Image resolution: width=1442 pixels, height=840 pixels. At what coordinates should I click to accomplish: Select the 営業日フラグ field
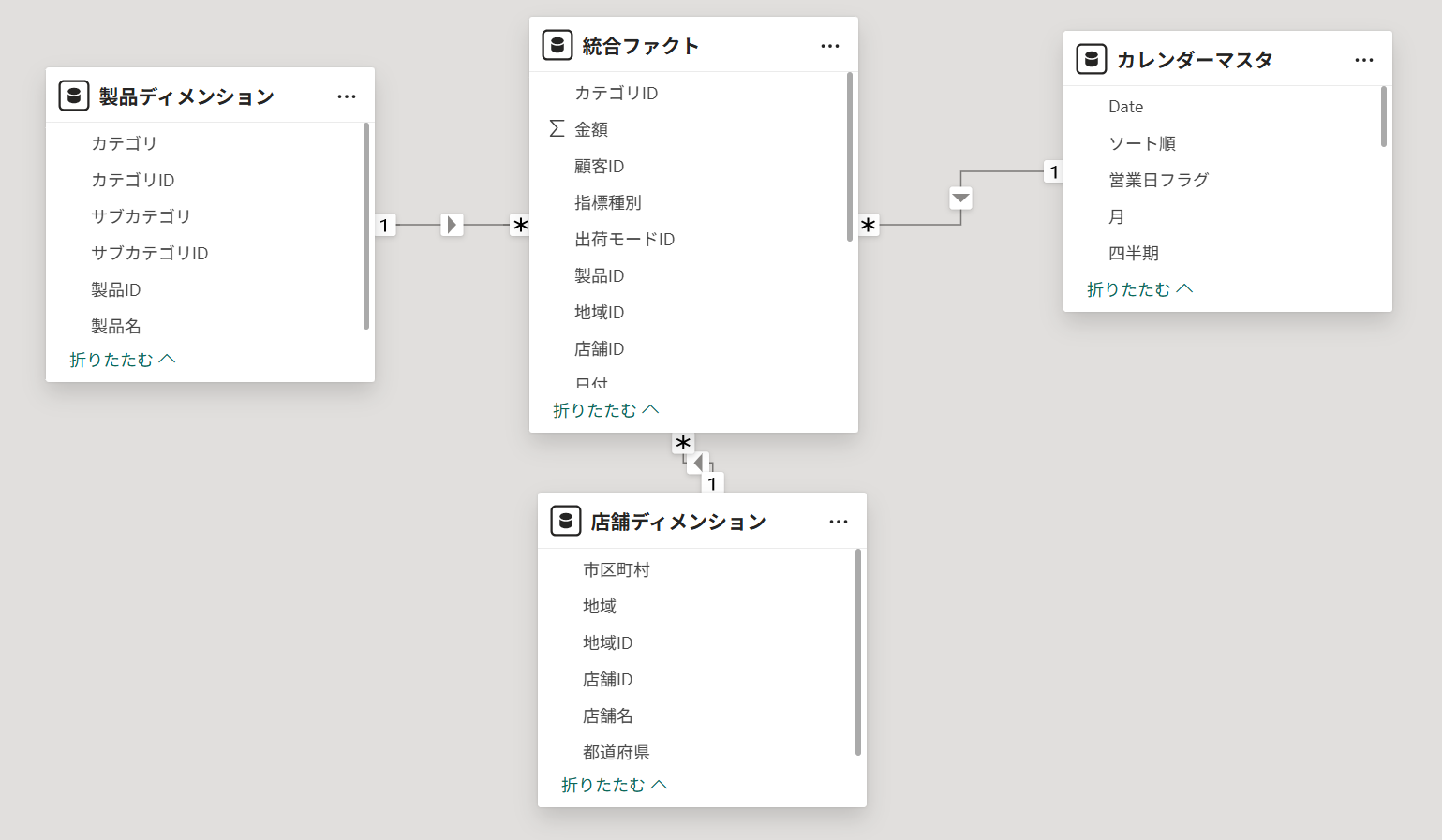pos(1158,180)
